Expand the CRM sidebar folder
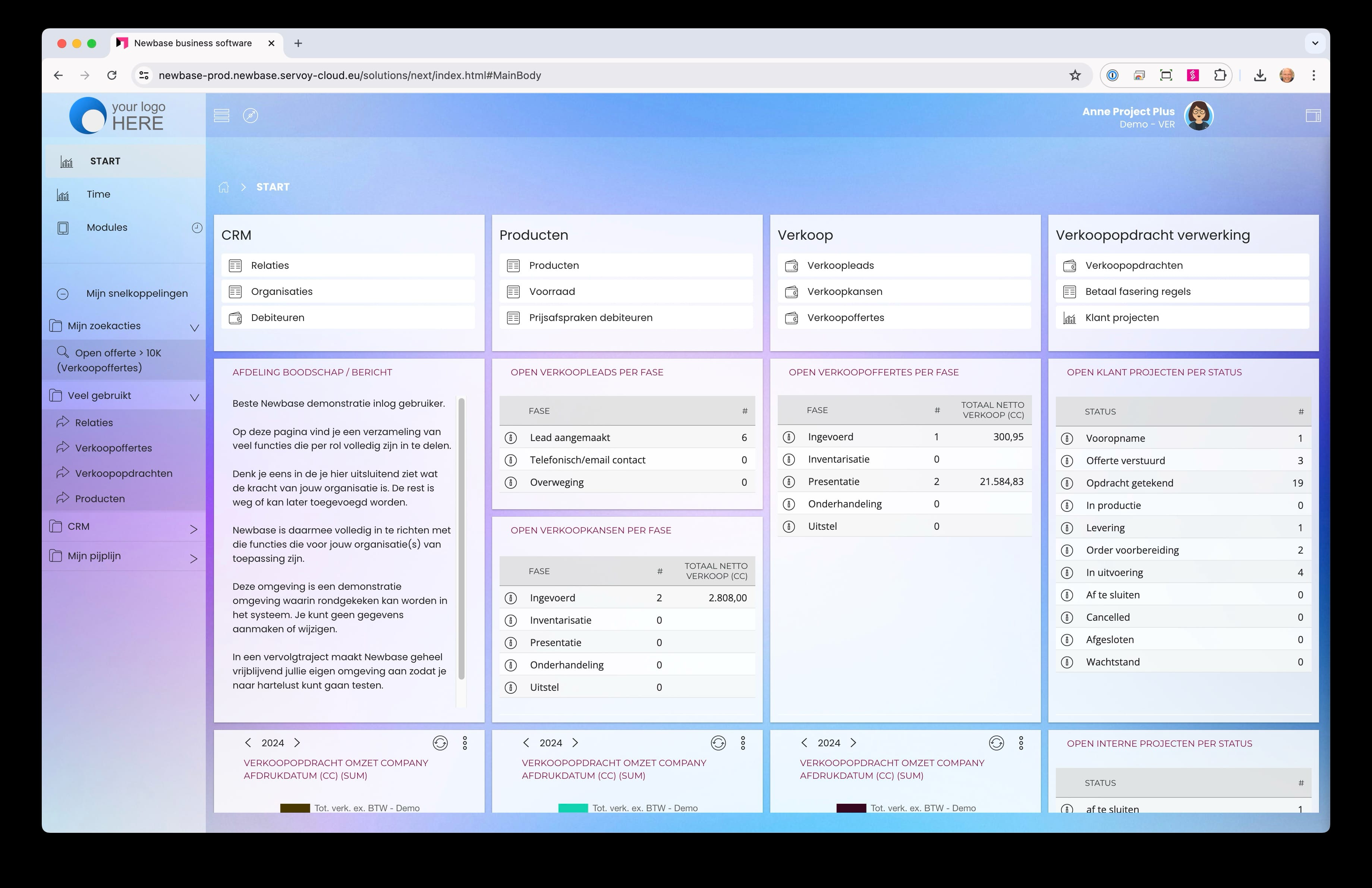This screenshot has height=888, width=1372. point(194,529)
